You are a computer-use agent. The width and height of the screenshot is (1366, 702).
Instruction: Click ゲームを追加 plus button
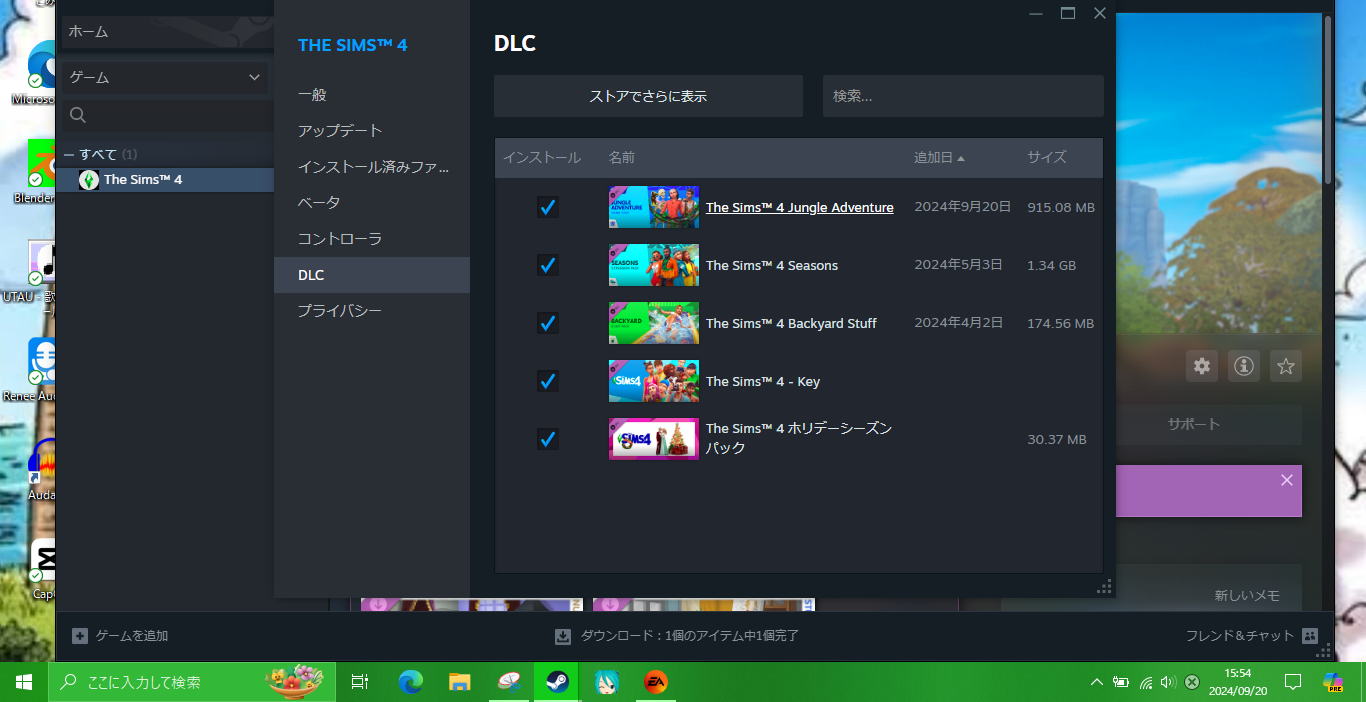click(80, 636)
